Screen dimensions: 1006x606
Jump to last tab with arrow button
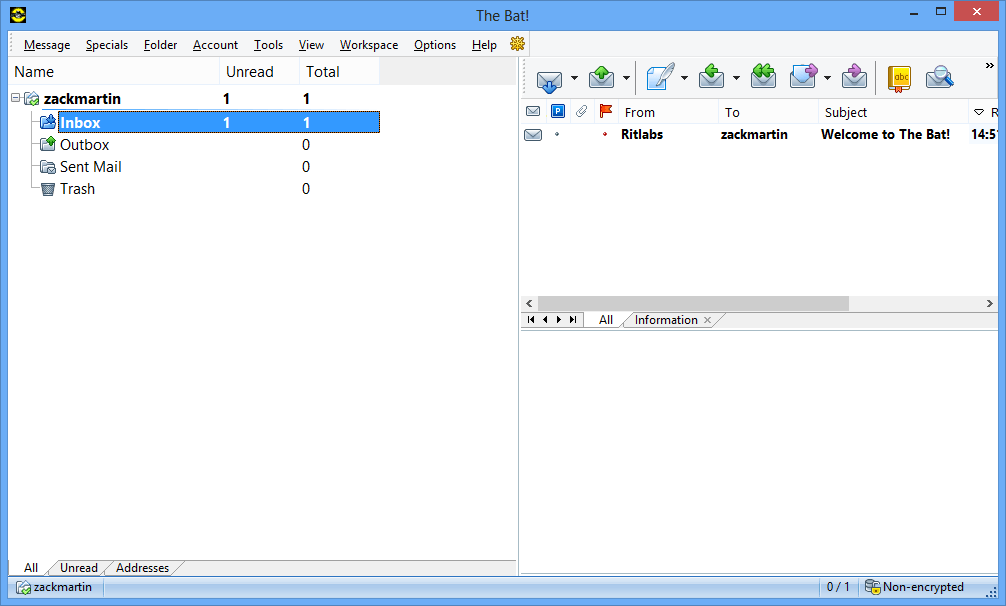[573, 319]
